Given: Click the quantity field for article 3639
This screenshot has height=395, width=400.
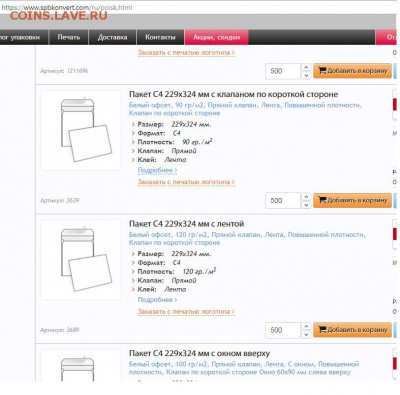Looking at the screenshot, I should click(283, 201).
